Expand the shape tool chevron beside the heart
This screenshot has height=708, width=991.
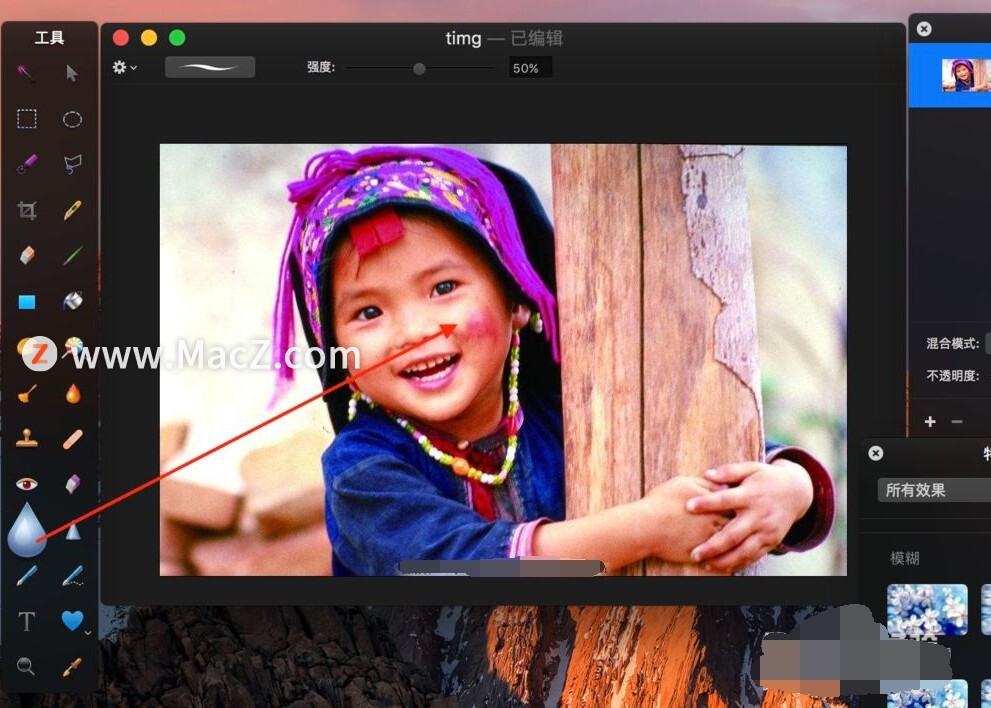pos(88,632)
